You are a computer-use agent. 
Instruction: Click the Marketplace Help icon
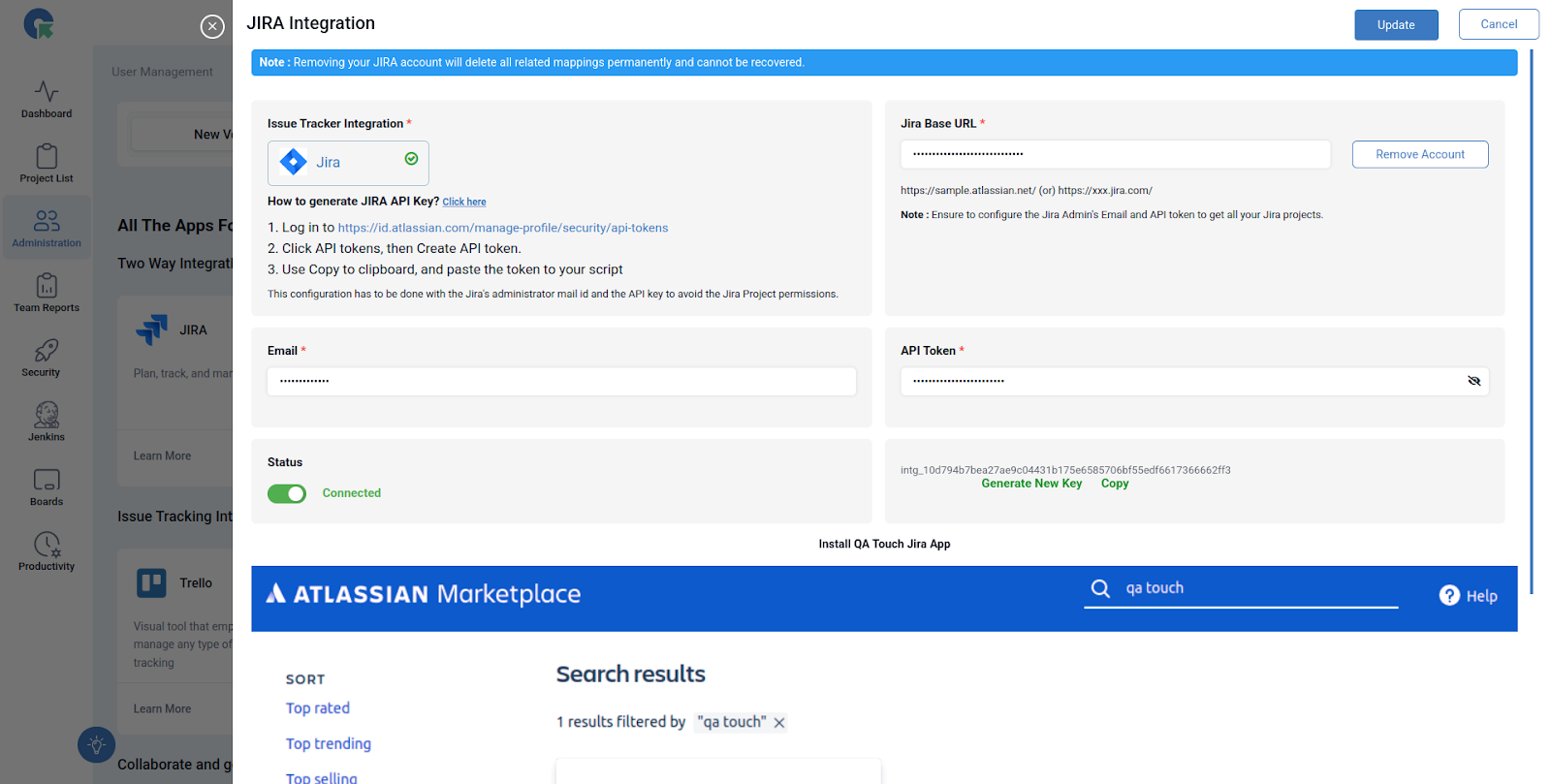pos(1449,596)
